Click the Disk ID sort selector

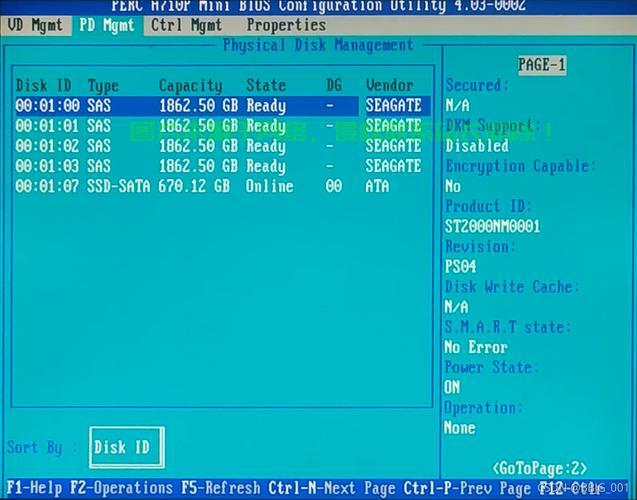coord(127,447)
